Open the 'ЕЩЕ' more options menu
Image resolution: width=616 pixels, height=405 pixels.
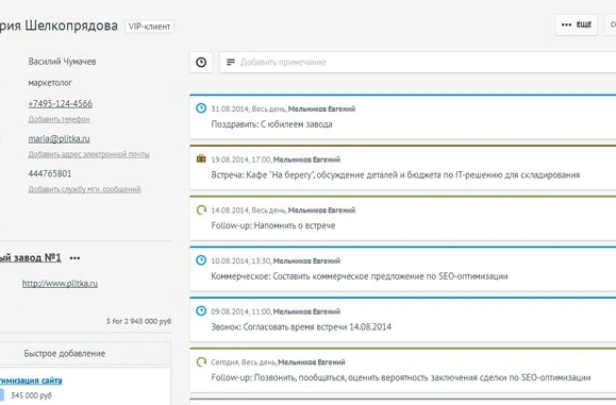coord(577,25)
